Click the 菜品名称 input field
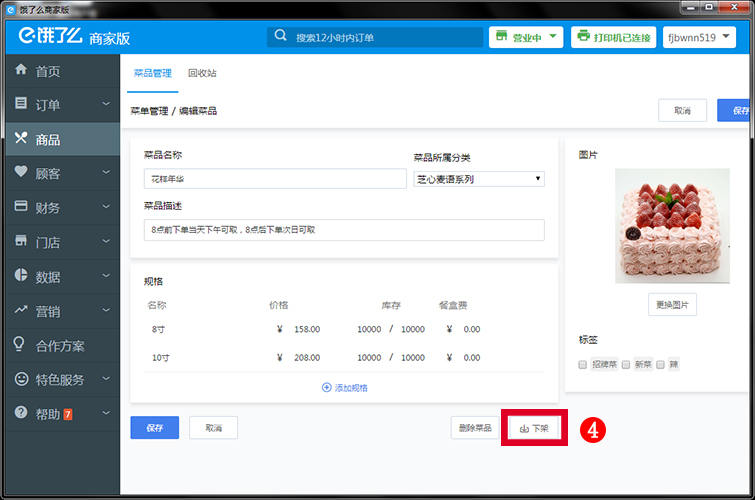This screenshot has width=755, height=500. point(270,179)
